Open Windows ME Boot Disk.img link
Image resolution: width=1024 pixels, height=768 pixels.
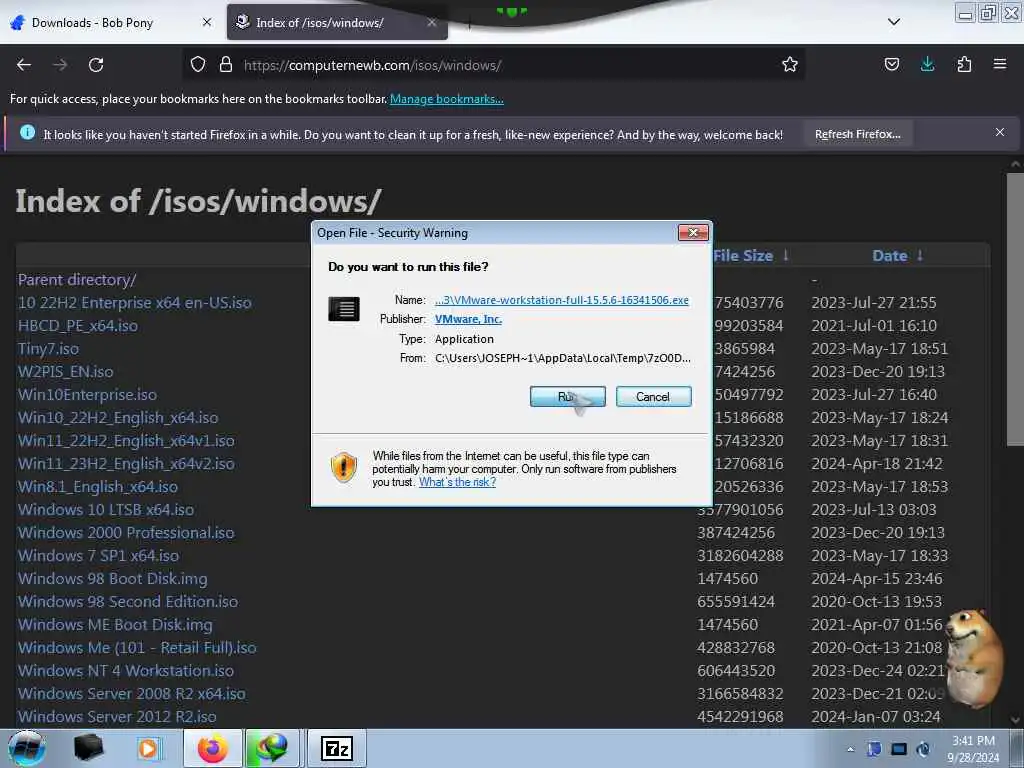click(x=115, y=625)
